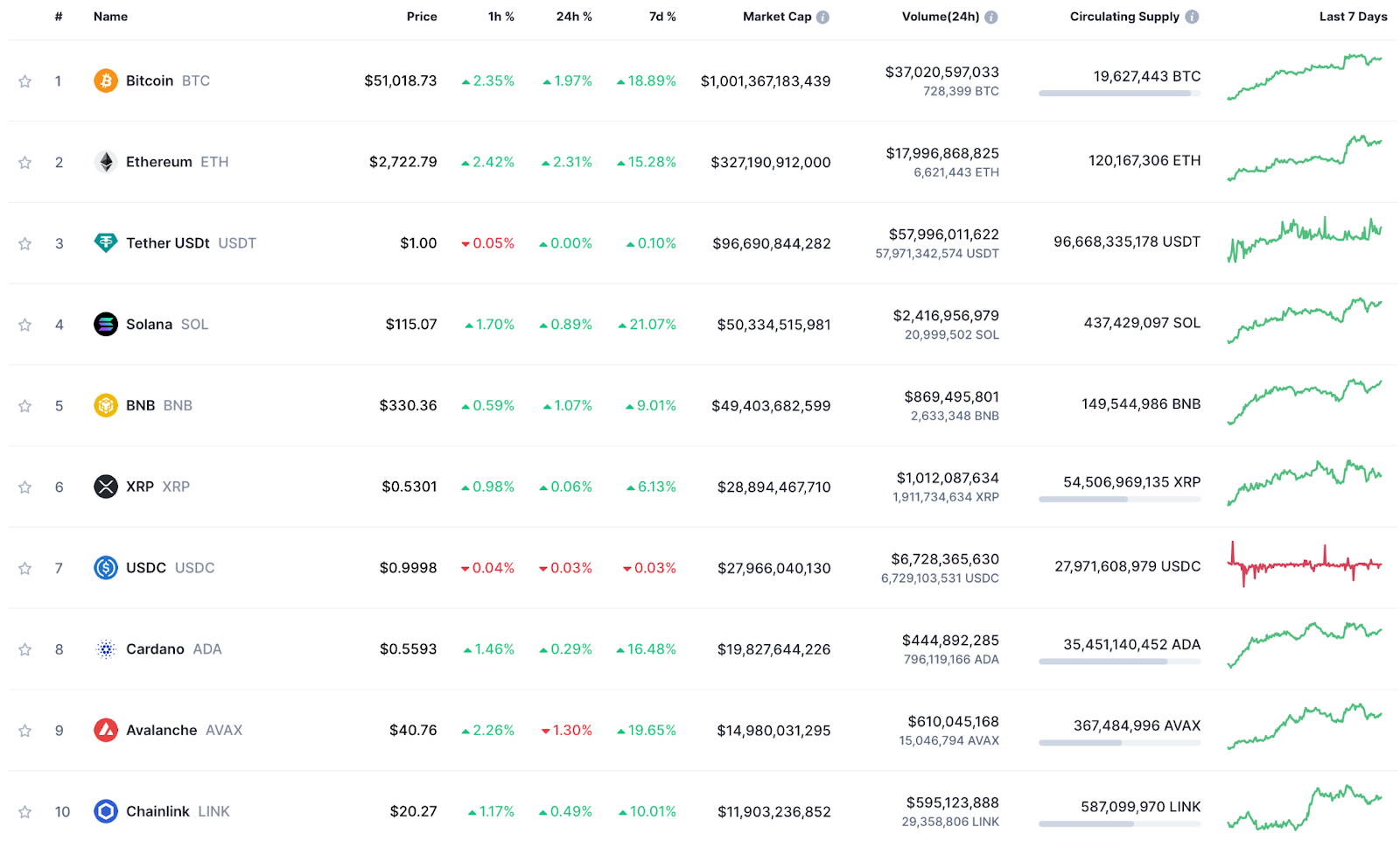This screenshot has width=1400, height=841.
Task: Toggle Avalanche's watchlist star
Action: tap(24, 731)
